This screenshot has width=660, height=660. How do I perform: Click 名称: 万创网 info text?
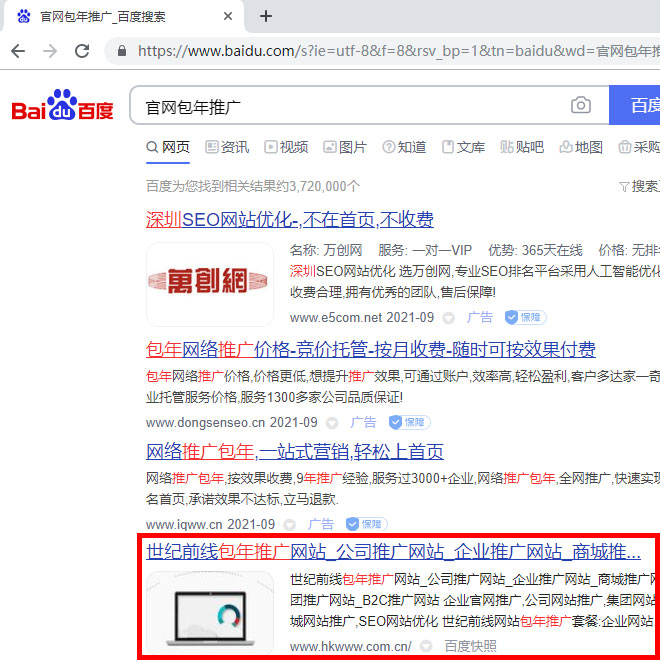326,250
